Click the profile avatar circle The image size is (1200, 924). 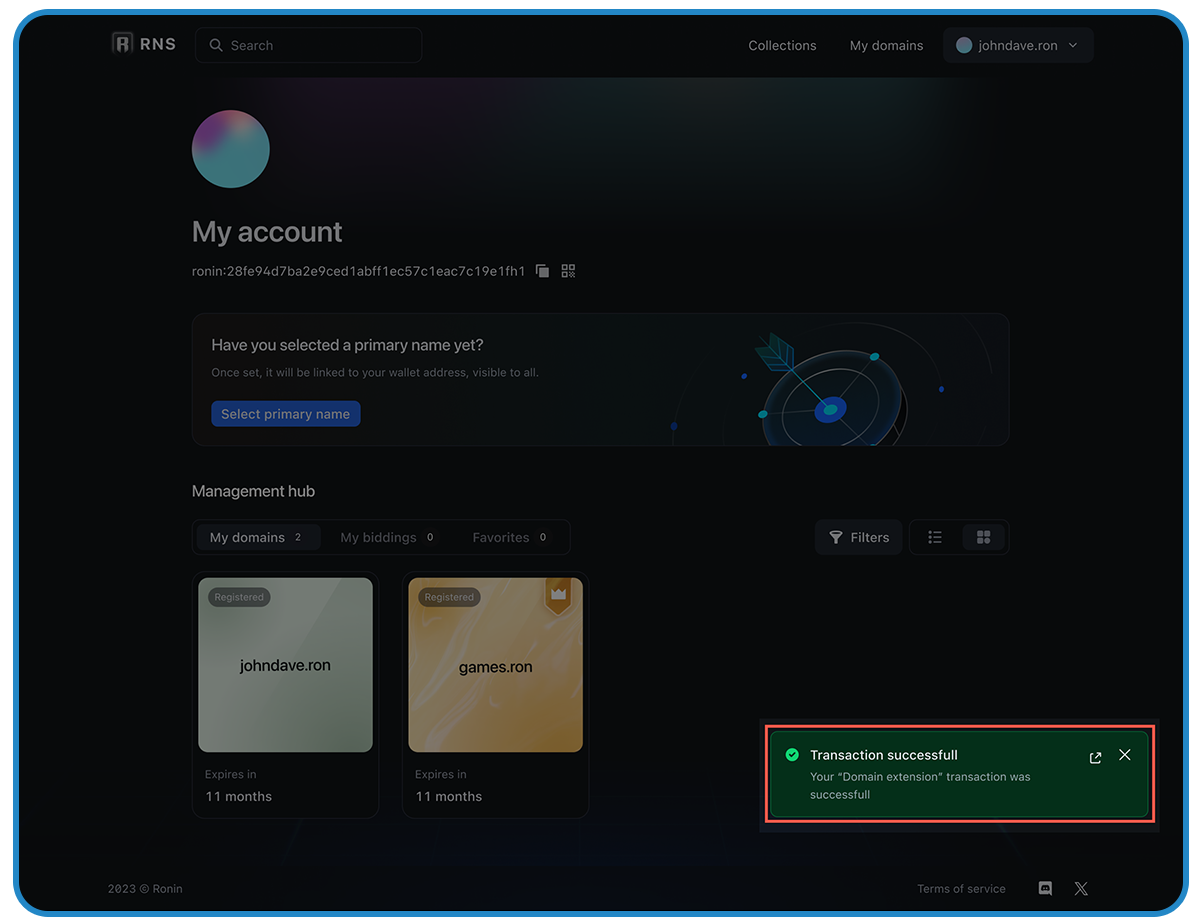pos(231,149)
